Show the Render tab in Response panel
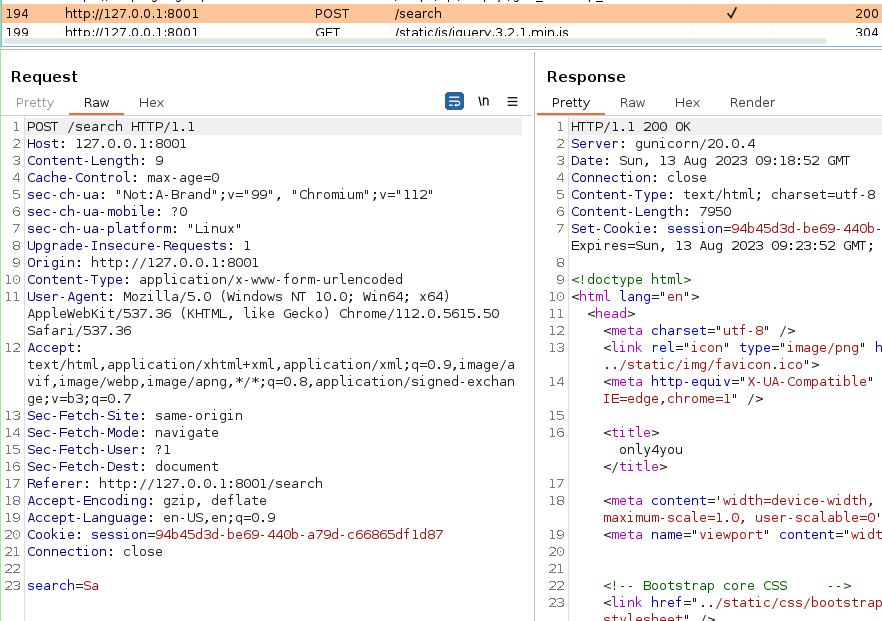 (752, 103)
